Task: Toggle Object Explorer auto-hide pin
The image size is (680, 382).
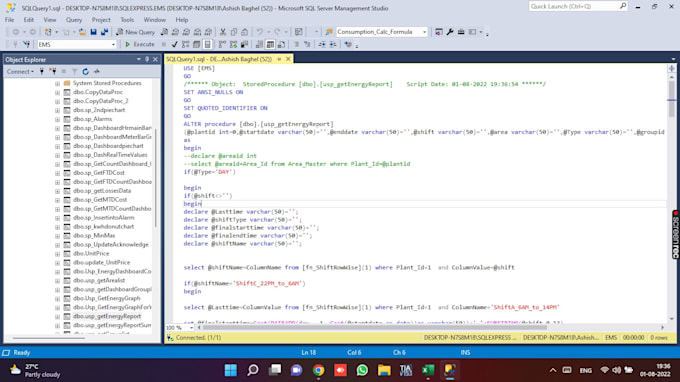Action: pos(147,59)
